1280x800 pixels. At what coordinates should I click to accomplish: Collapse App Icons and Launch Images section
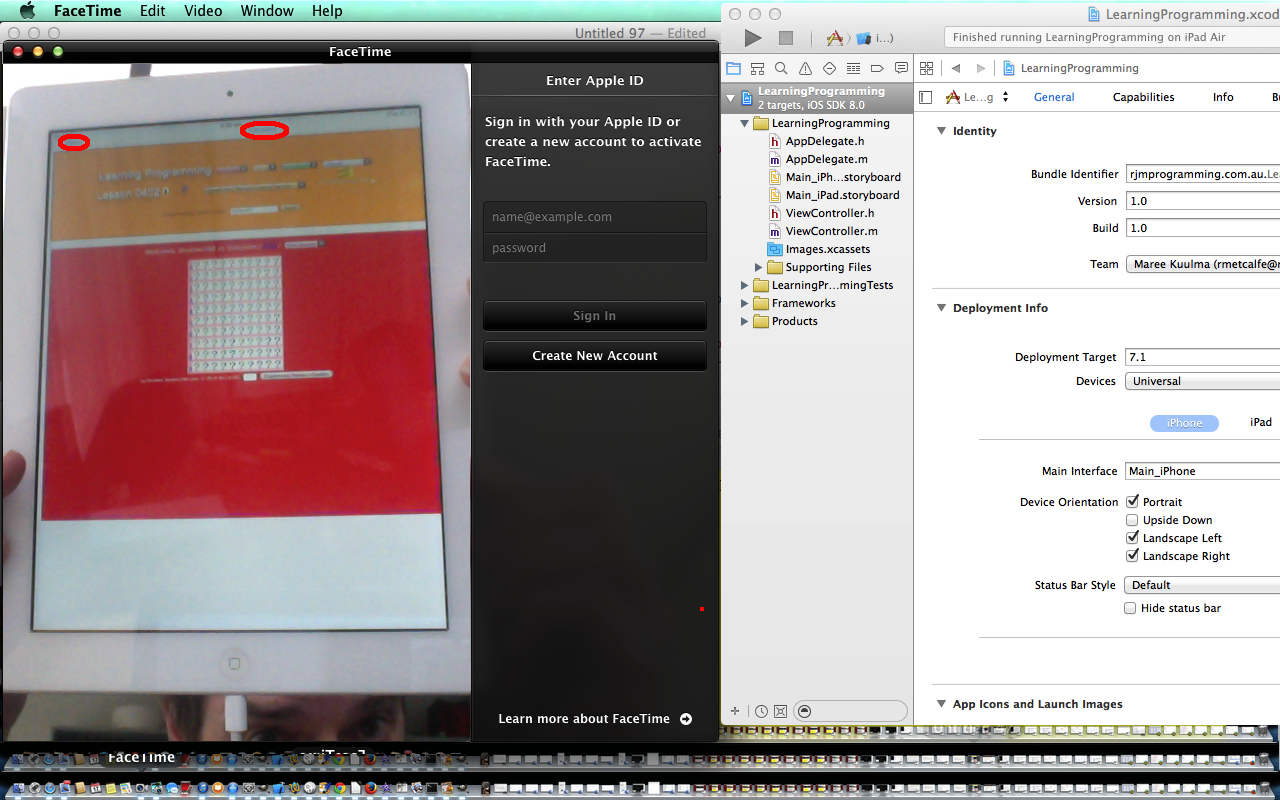[x=941, y=704]
